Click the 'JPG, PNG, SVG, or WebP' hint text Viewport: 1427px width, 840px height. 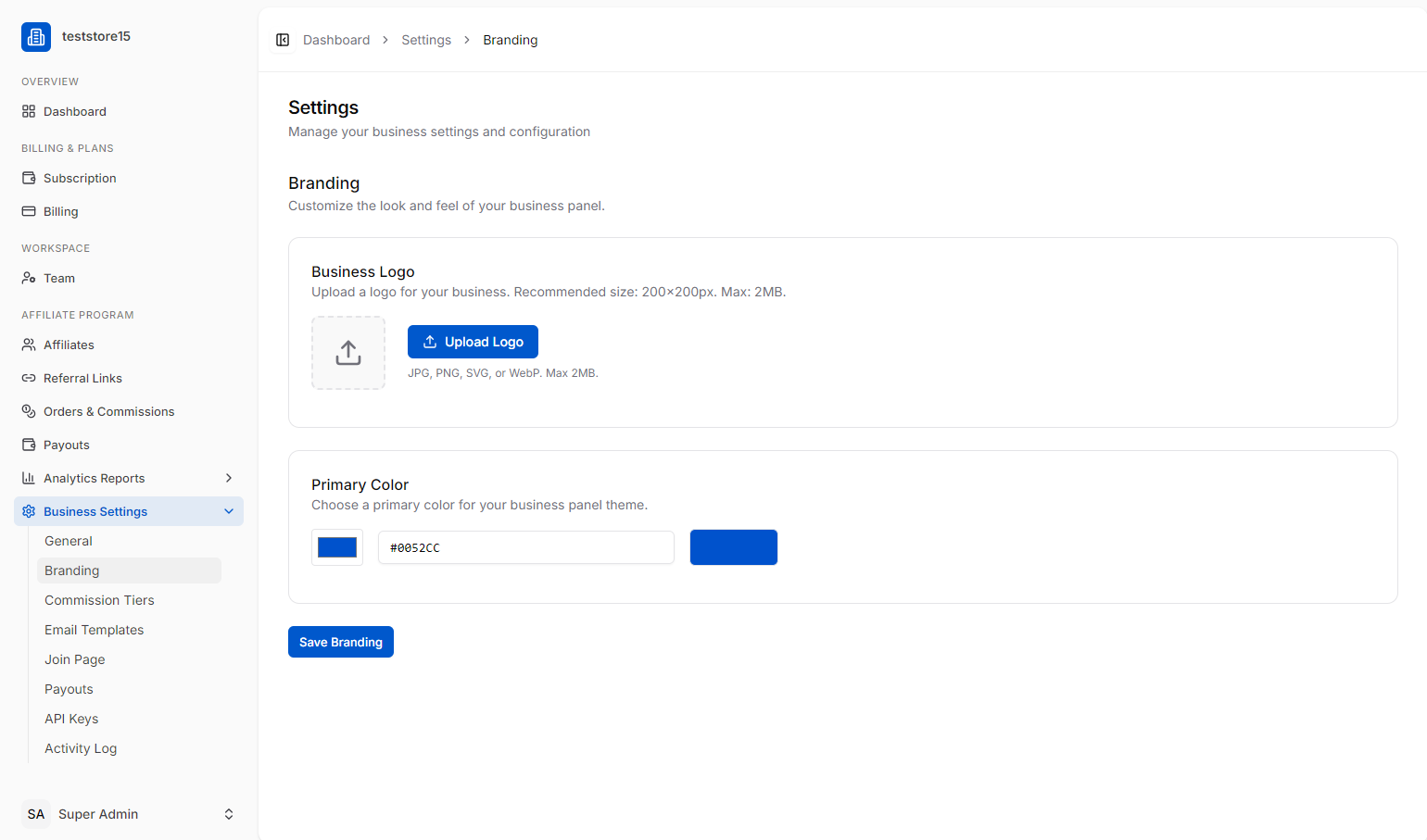[503, 373]
